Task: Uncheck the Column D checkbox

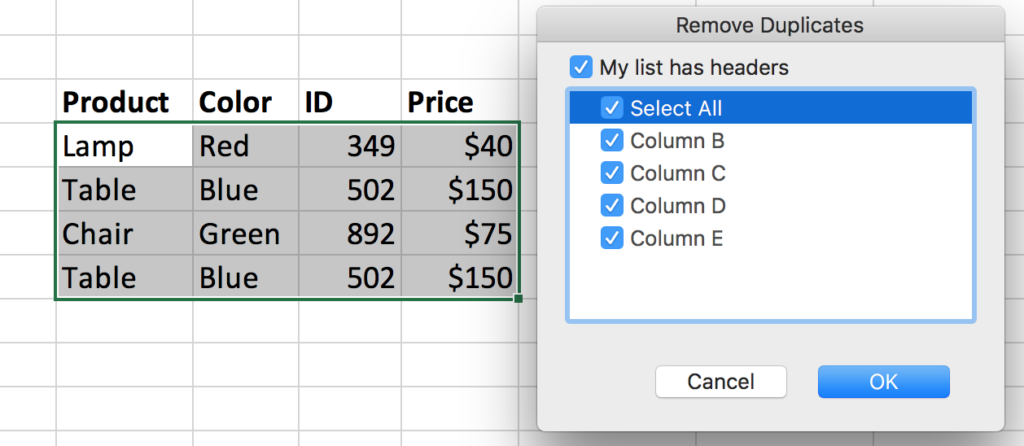Action: (x=612, y=206)
